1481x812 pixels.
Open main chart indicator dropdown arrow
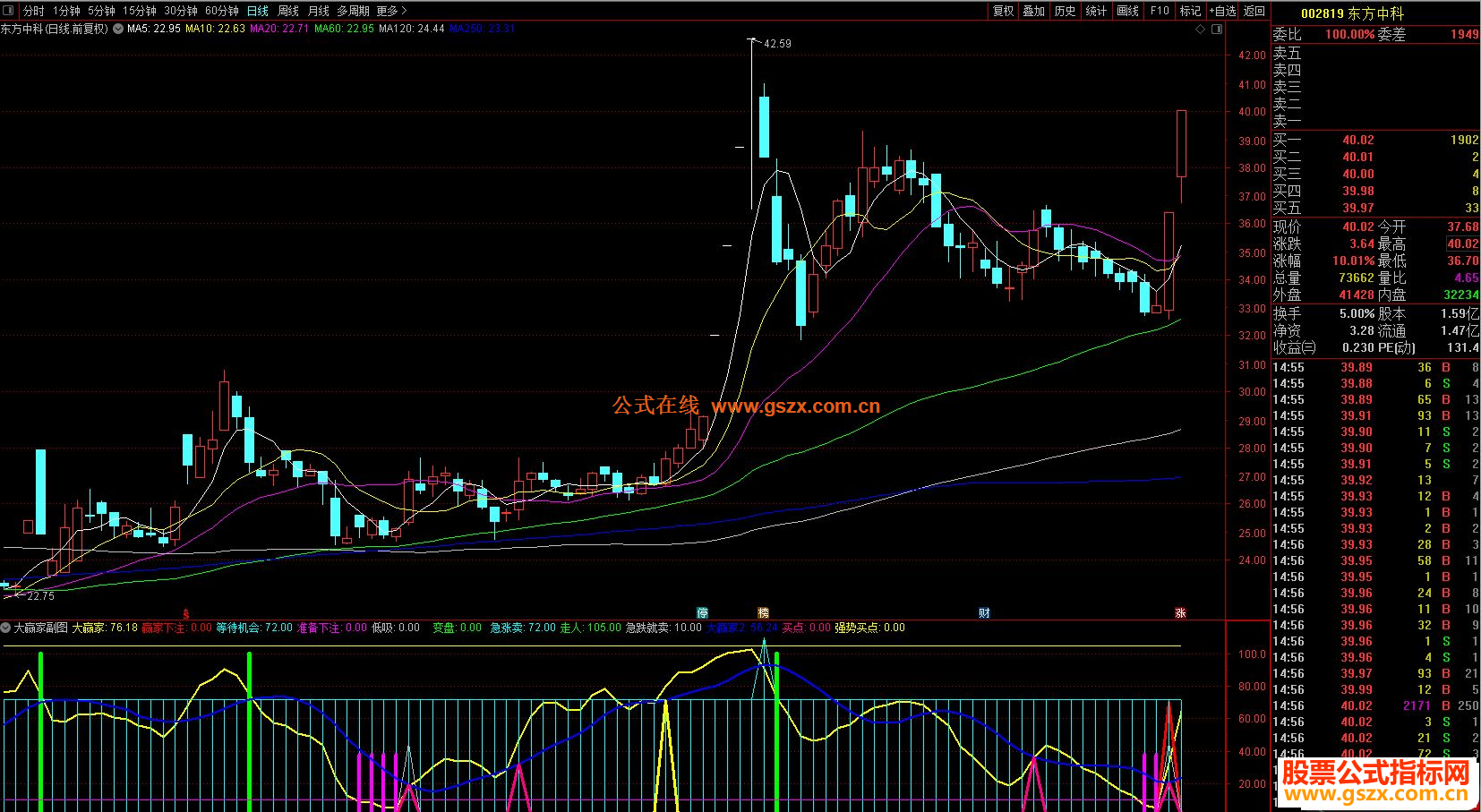(x=118, y=29)
